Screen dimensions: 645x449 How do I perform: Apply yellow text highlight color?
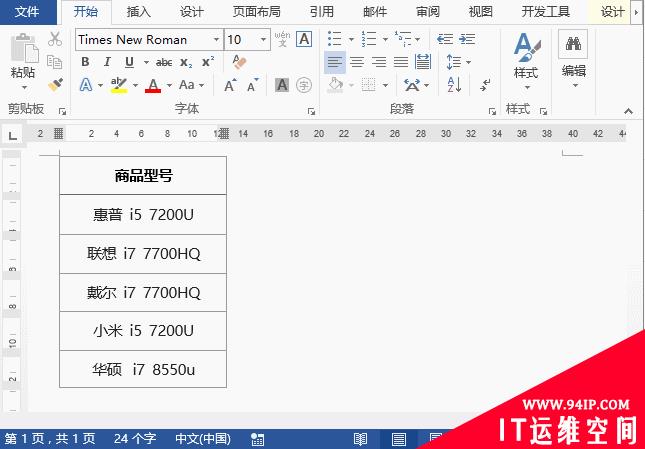[x=119, y=85]
